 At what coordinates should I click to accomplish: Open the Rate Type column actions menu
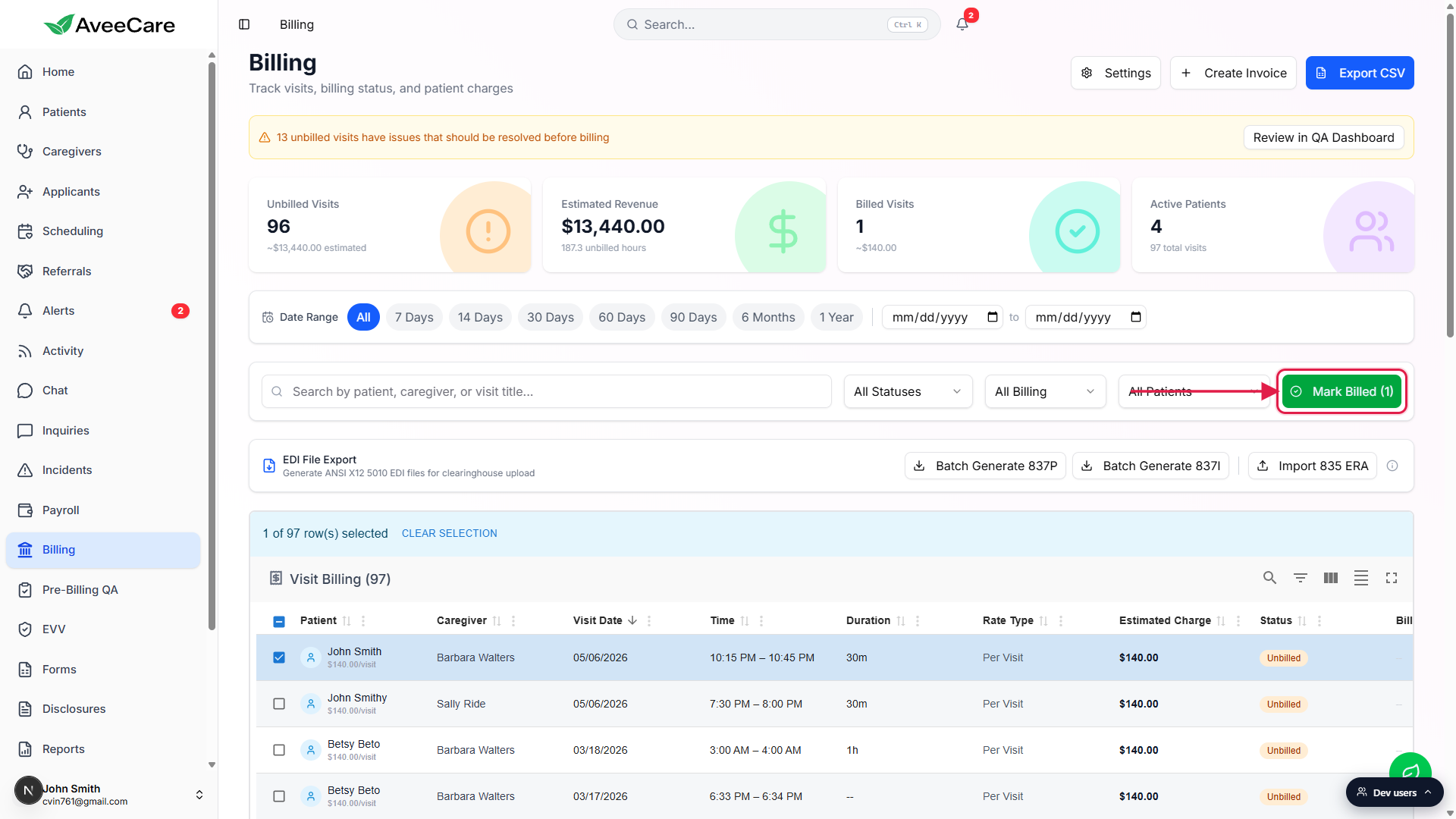[1061, 621]
